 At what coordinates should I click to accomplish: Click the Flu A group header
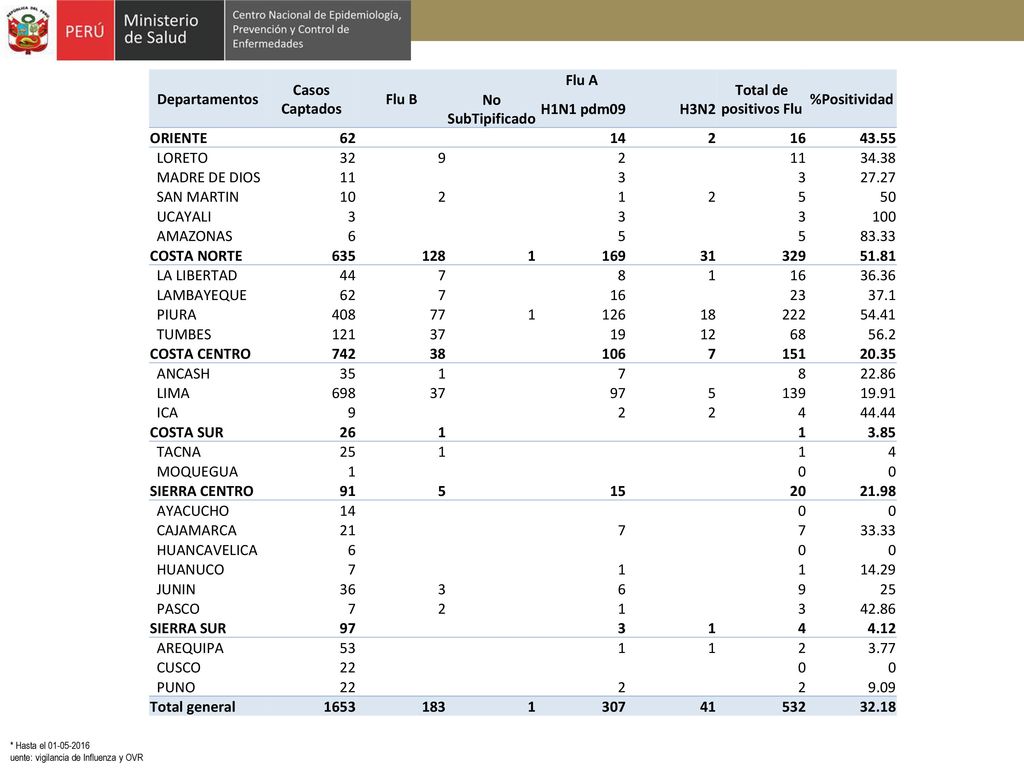[x=581, y=80]
